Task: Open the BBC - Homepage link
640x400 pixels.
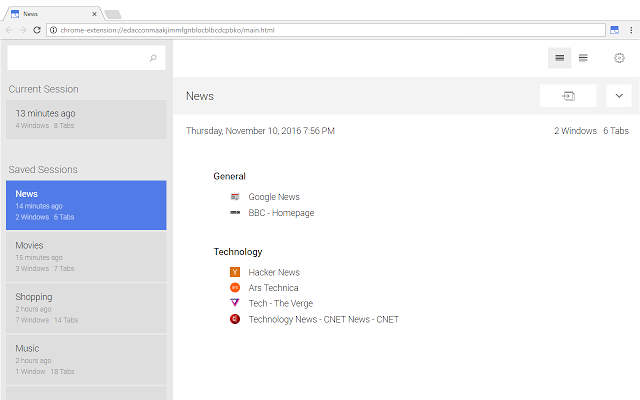Action: (281, 213)
